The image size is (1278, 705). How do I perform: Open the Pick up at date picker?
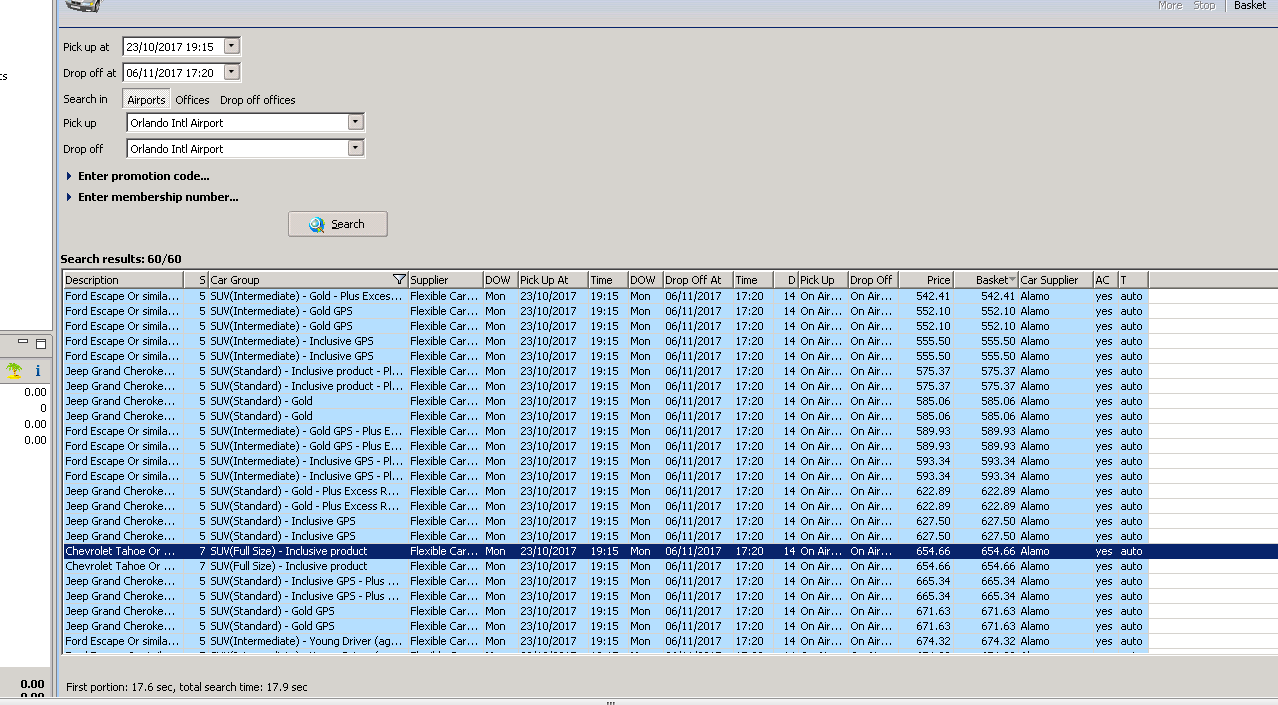click(232, 46)
